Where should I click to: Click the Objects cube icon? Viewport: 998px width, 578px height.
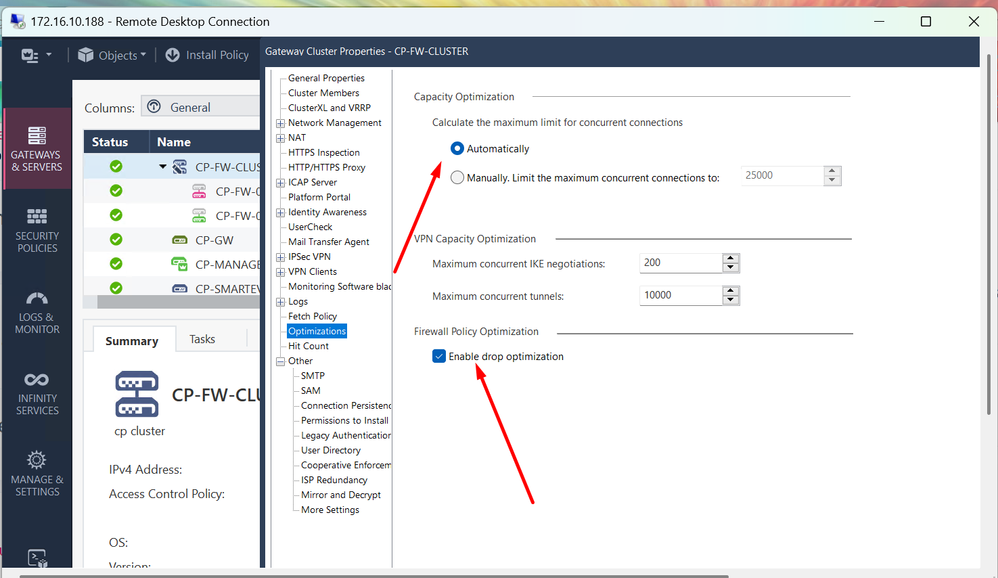coord(85,55)
